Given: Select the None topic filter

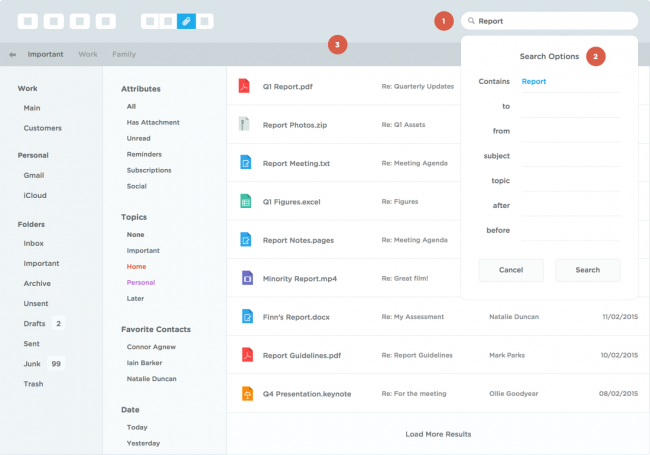Looking at the screenshot, I should (x=136, y=235).
